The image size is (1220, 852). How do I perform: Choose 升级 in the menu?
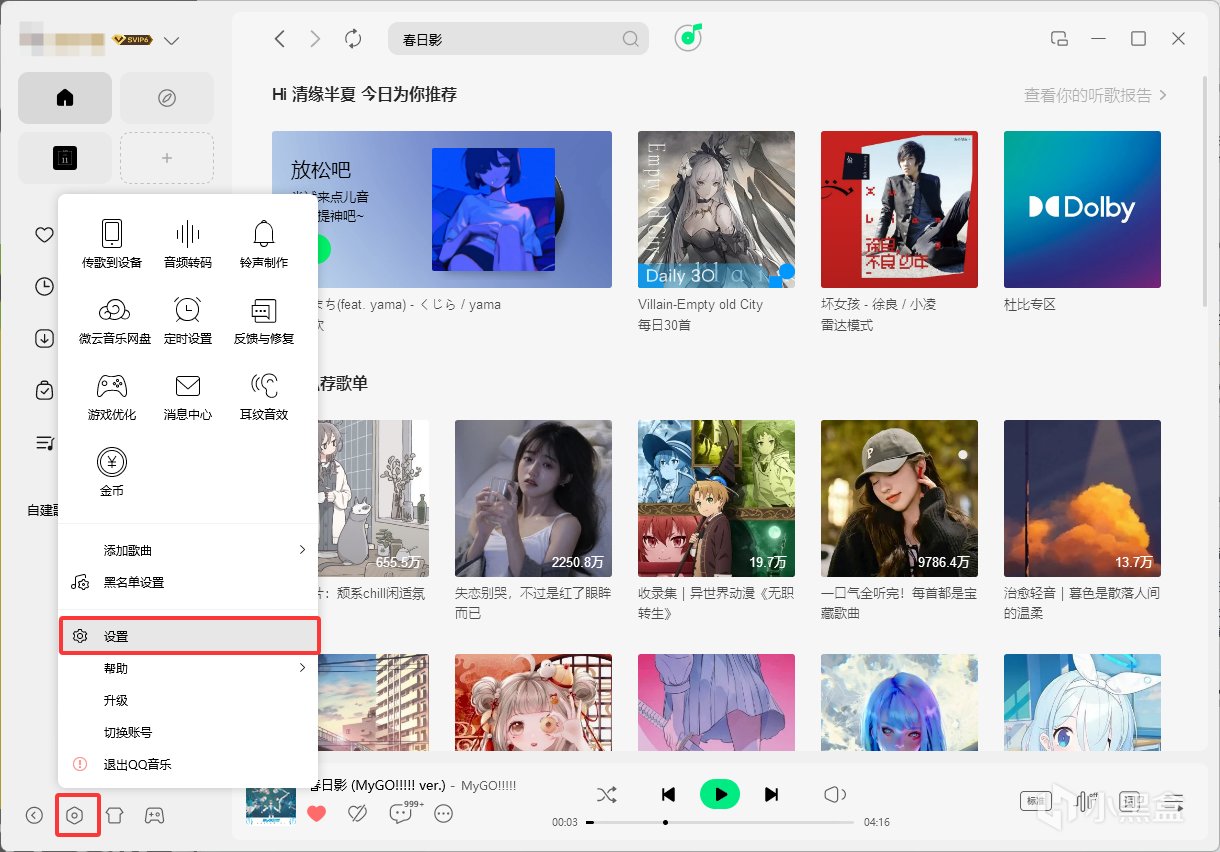point(189,700)
